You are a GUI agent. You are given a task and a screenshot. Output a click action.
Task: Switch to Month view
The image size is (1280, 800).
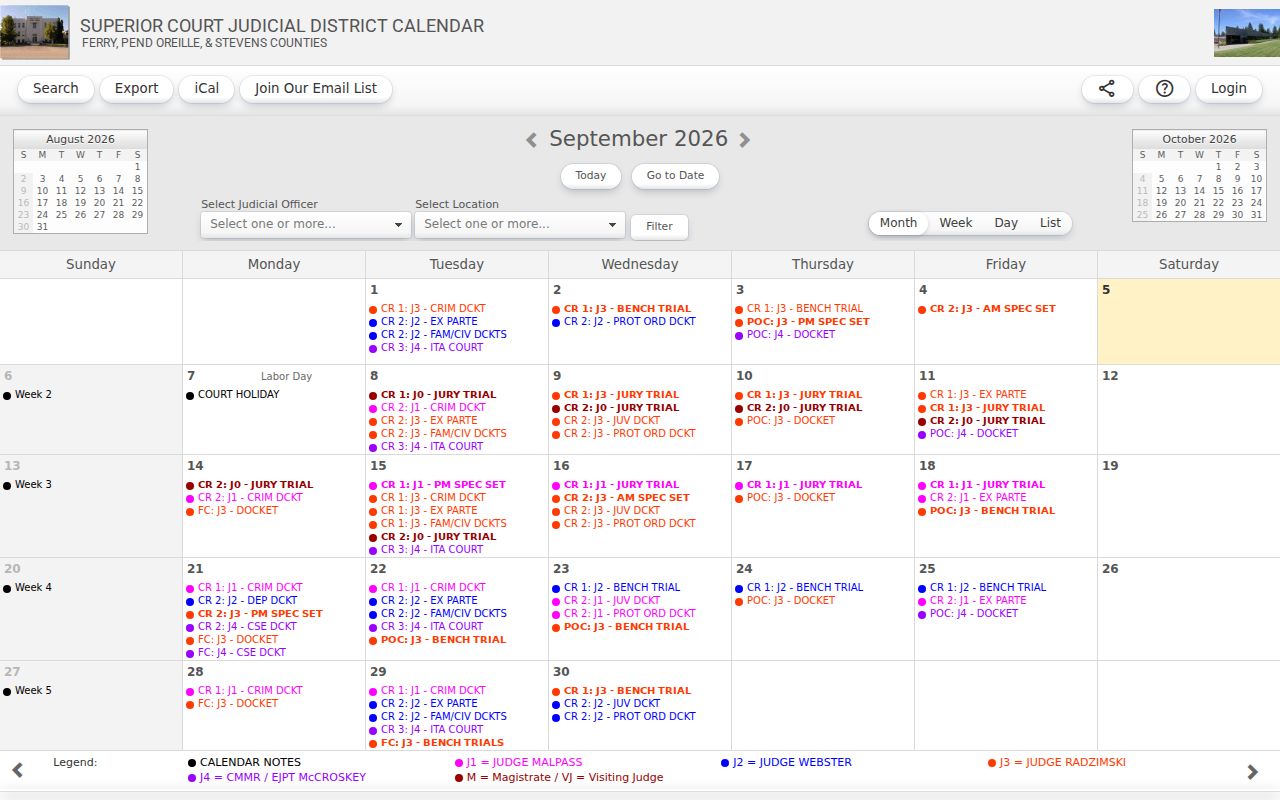click(x=898, y=223)
